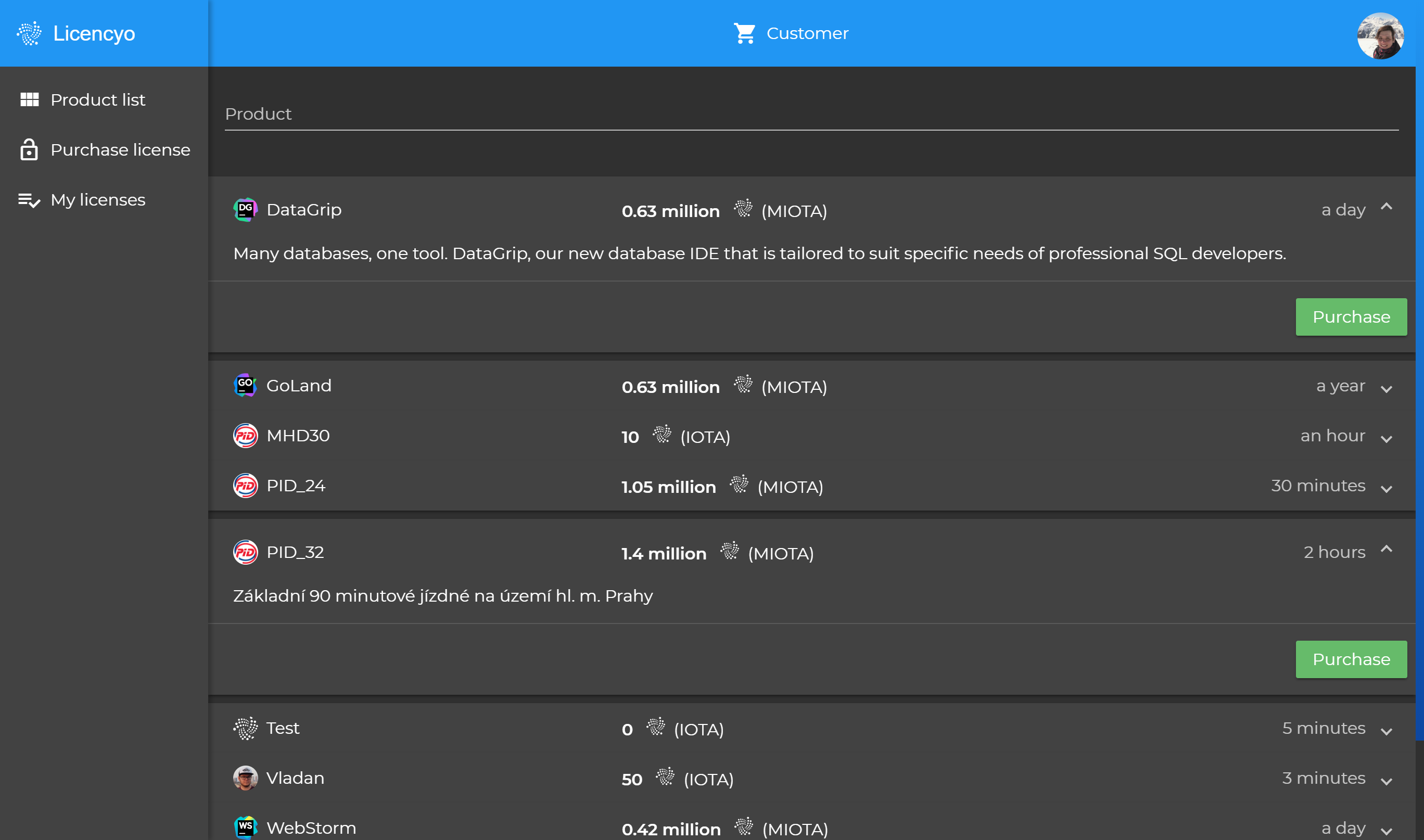Click the Test product IOTA icon
Screen dimensions: 1424x840
[x=245, y=728]
